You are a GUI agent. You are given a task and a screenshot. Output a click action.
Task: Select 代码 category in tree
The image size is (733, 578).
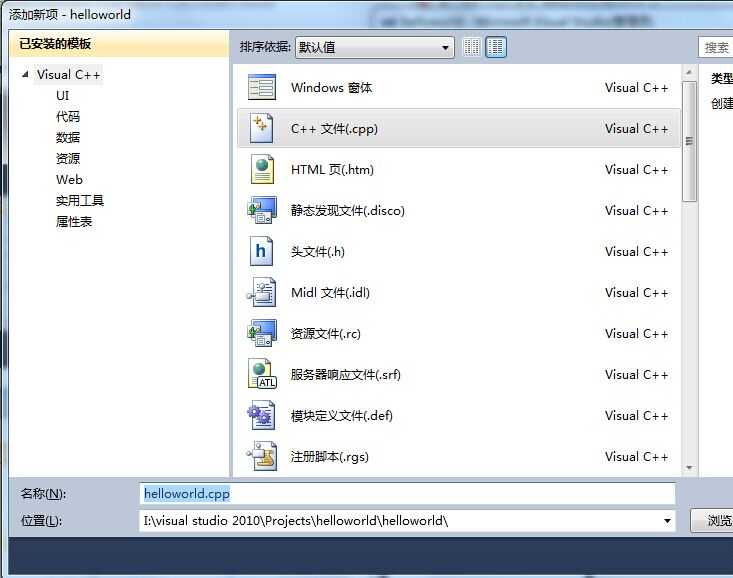pos(68,116)
